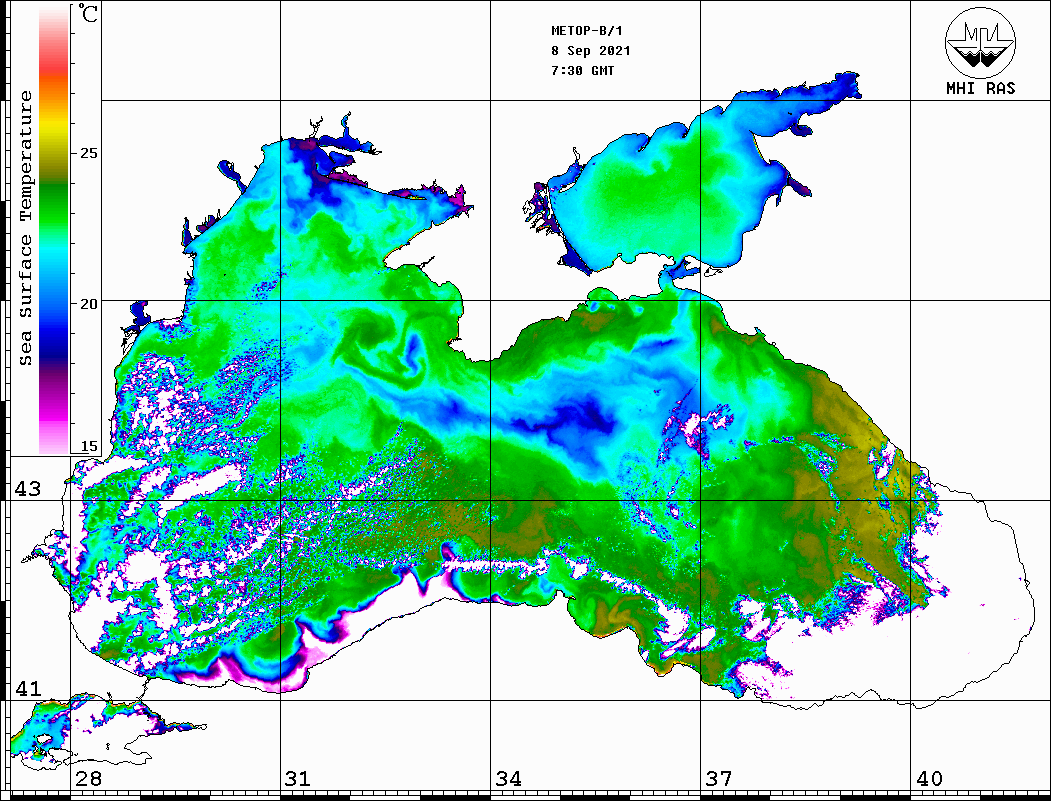The image size is (1051, 801).
Task: Click the 'Sea Surface Temperature' vertical label
Action: coord(25,228)
